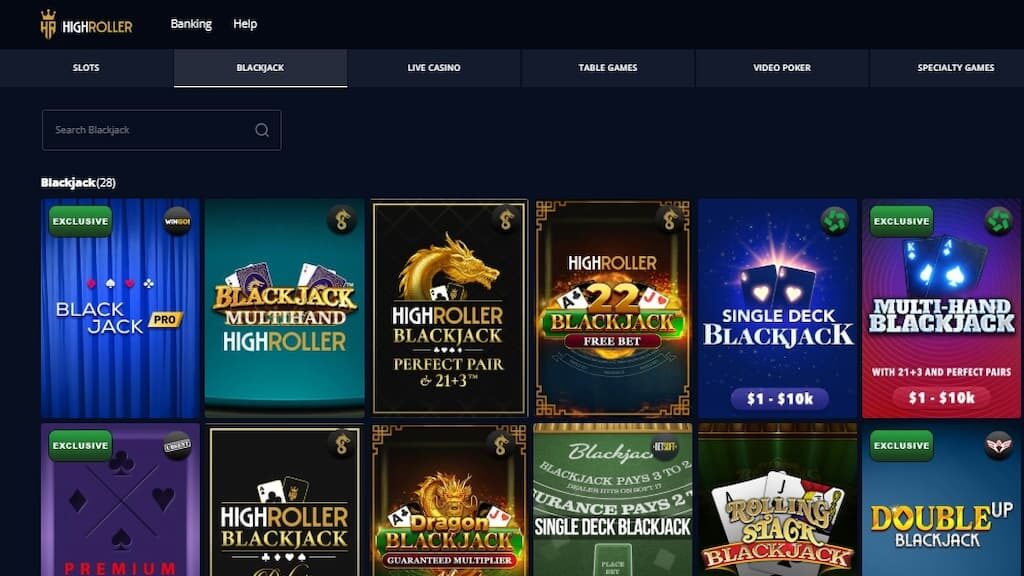Focus the Search Blackjack field

coord(161,130)
